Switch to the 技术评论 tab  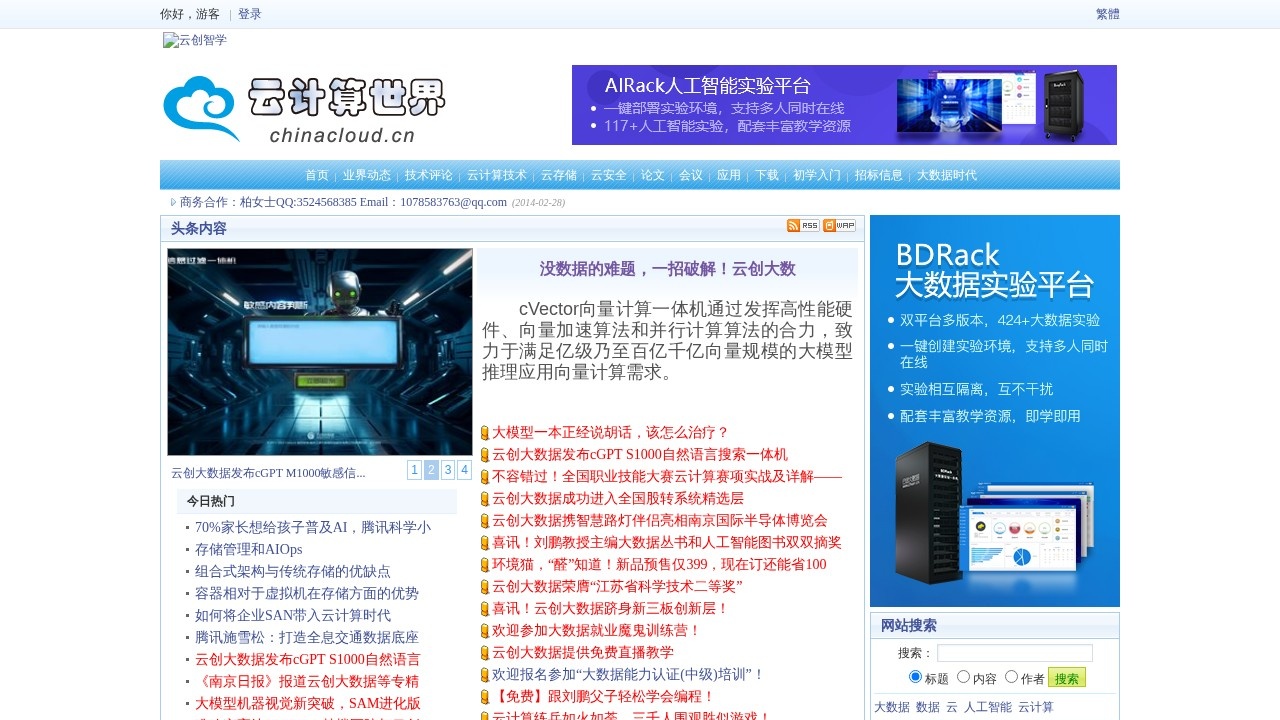pos(429,174)
